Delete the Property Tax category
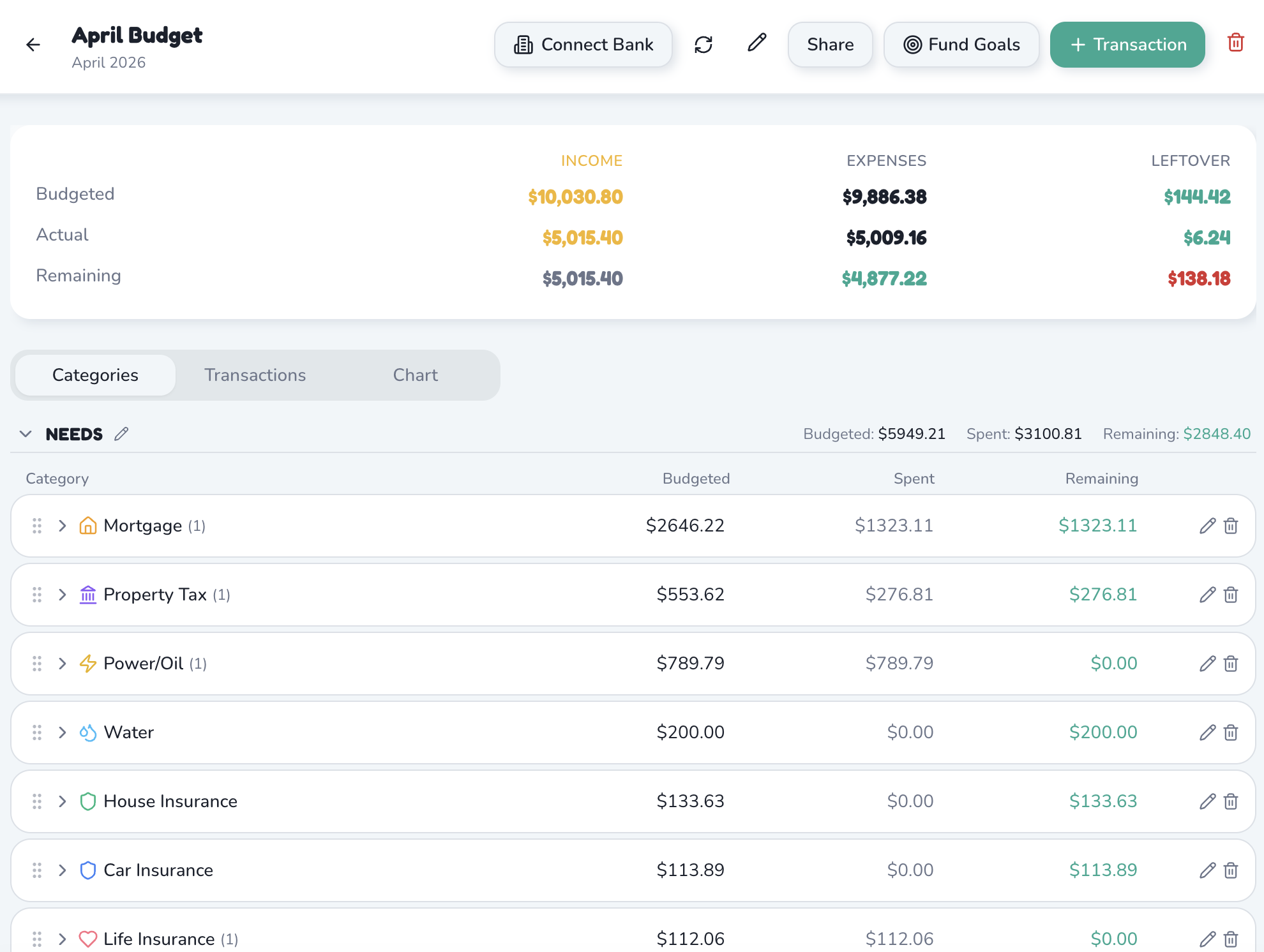The height and width of the screenshot is (952, 1264). click(x=1231, y=595)
